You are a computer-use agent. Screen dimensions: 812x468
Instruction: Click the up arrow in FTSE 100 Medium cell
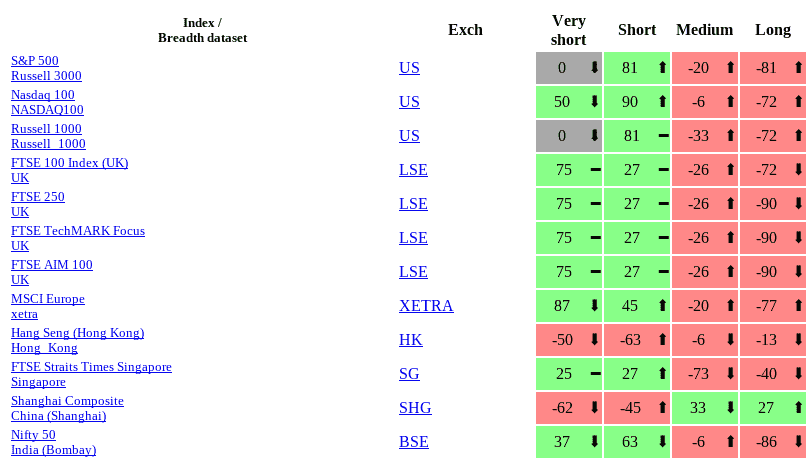point(730,170)
